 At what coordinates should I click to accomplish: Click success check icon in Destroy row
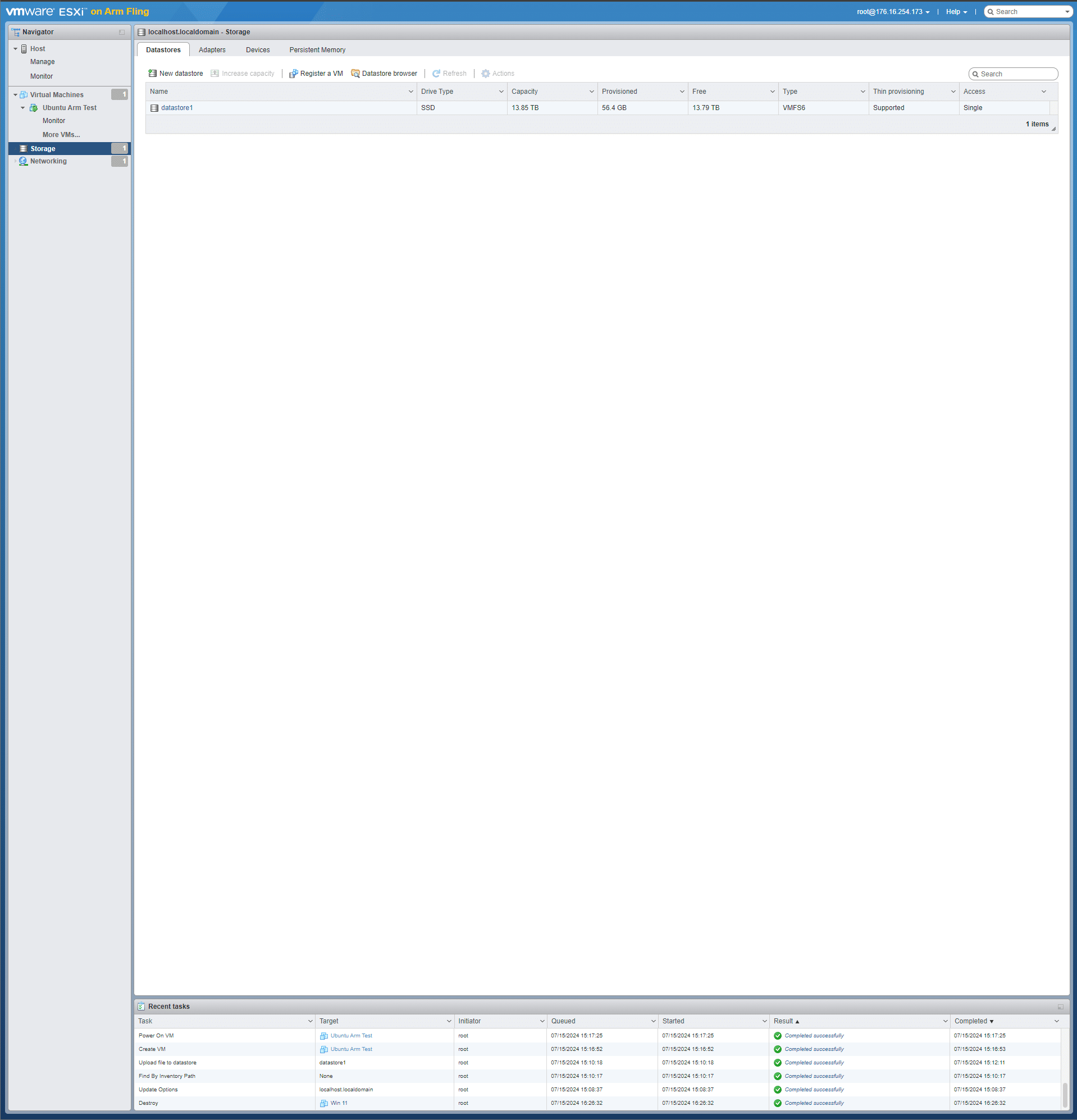pos(778,1103)
